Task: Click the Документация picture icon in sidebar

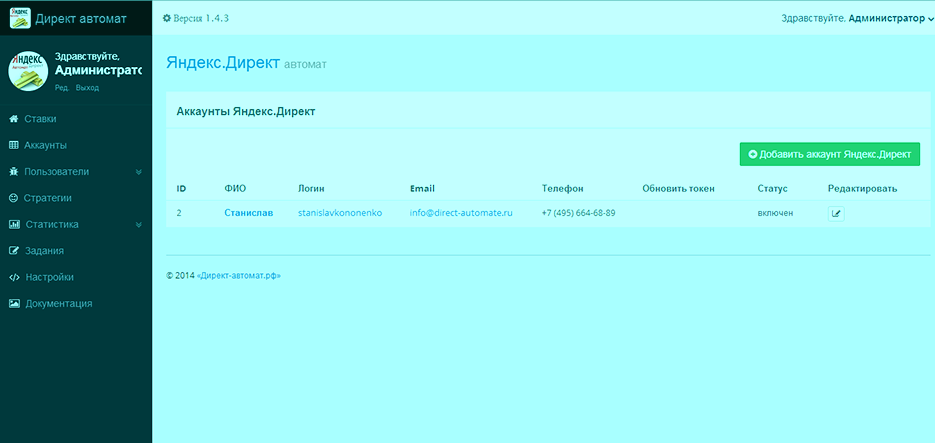Action: (14, 303)
